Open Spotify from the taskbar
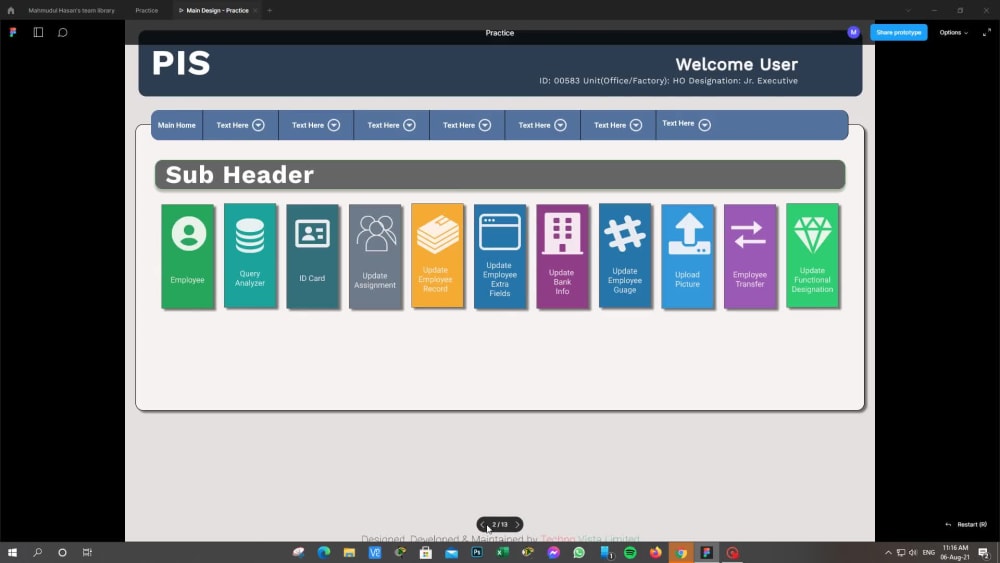This screenshot has width=1000, height=563. pos(630,552)
